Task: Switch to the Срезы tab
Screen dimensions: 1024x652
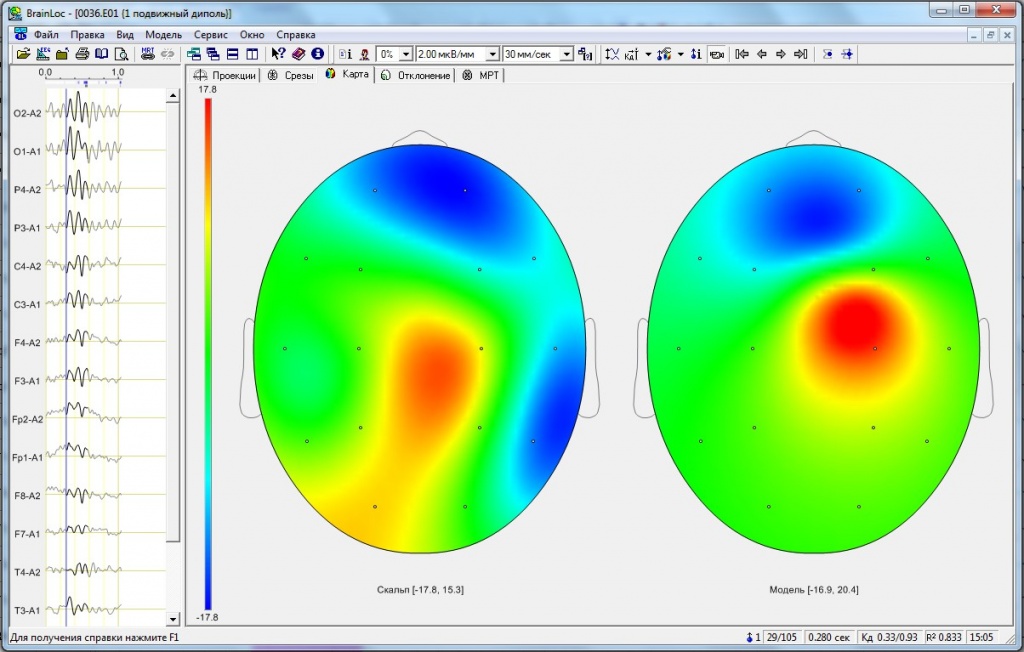Action: click(x=291, y=76)
